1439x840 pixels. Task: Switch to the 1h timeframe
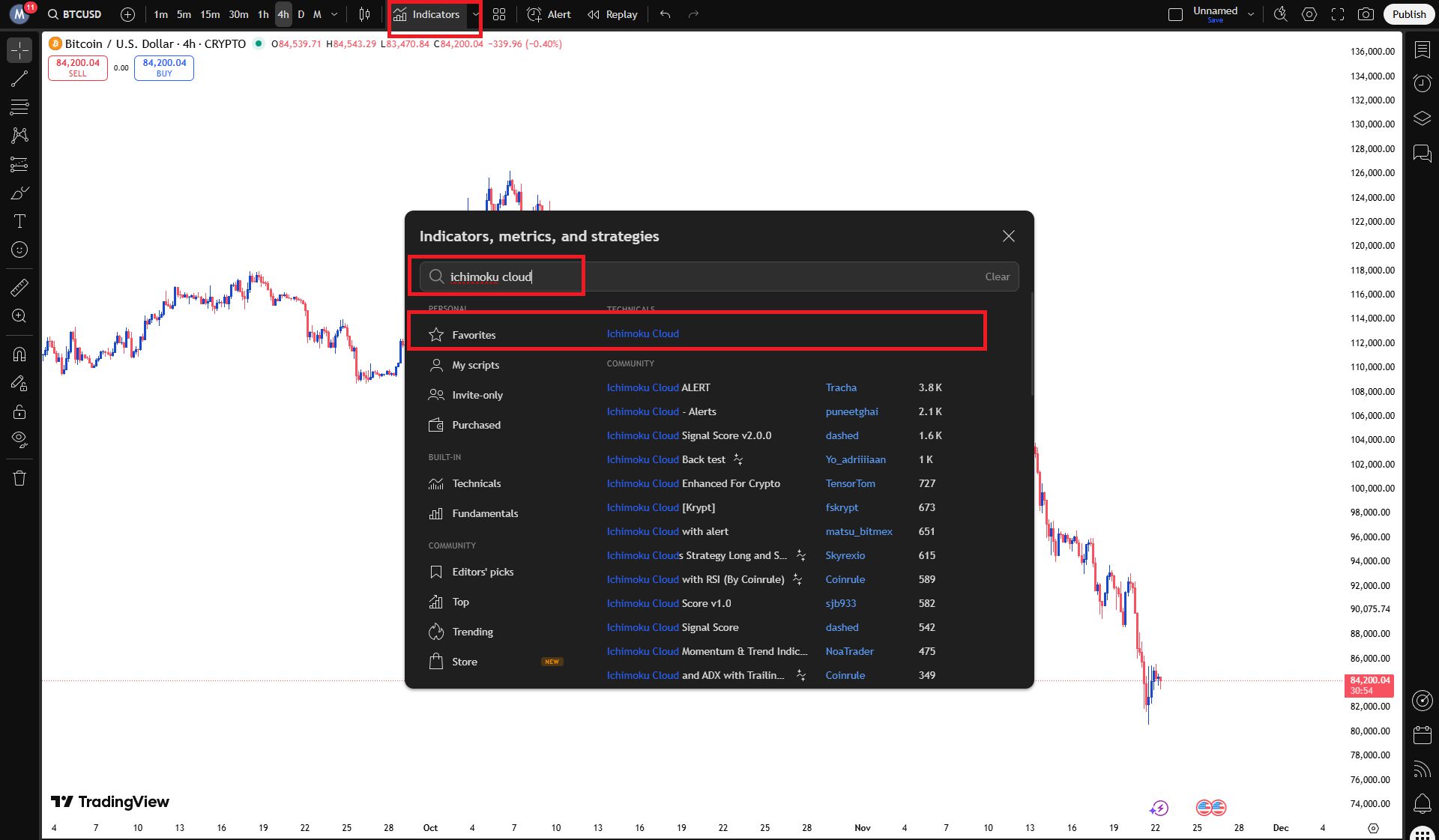click(263, 14)
